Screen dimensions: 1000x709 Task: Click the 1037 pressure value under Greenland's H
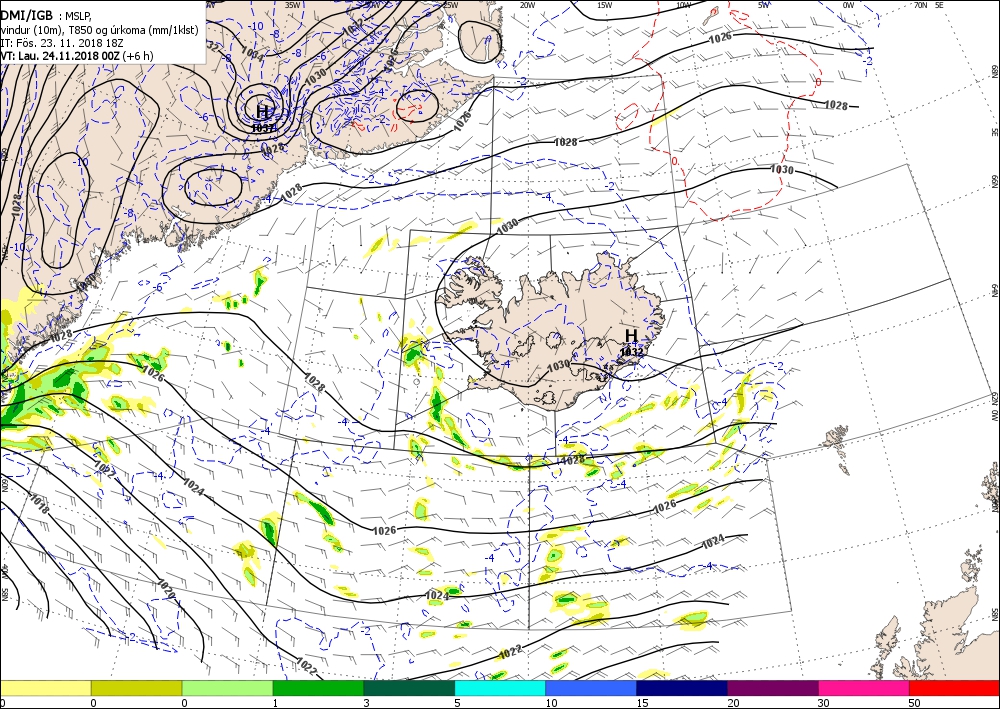pos(263,128)
